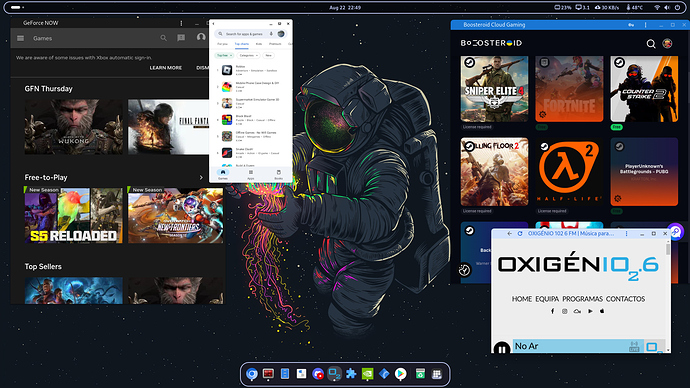Click the LEARN MORE link in GeForce NOW
Viewport: 690px width, 388px height.
(x=165, y=68)
